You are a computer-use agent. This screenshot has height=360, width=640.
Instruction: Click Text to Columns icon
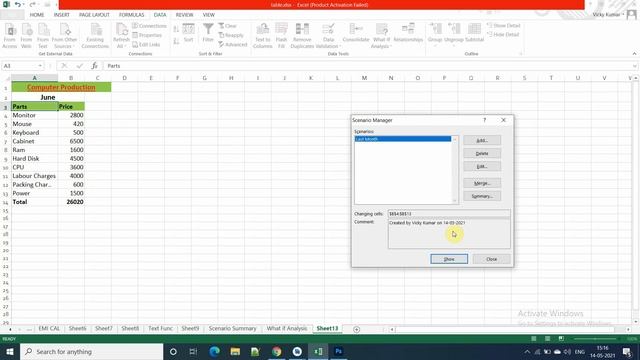click(x=263, y=36)
